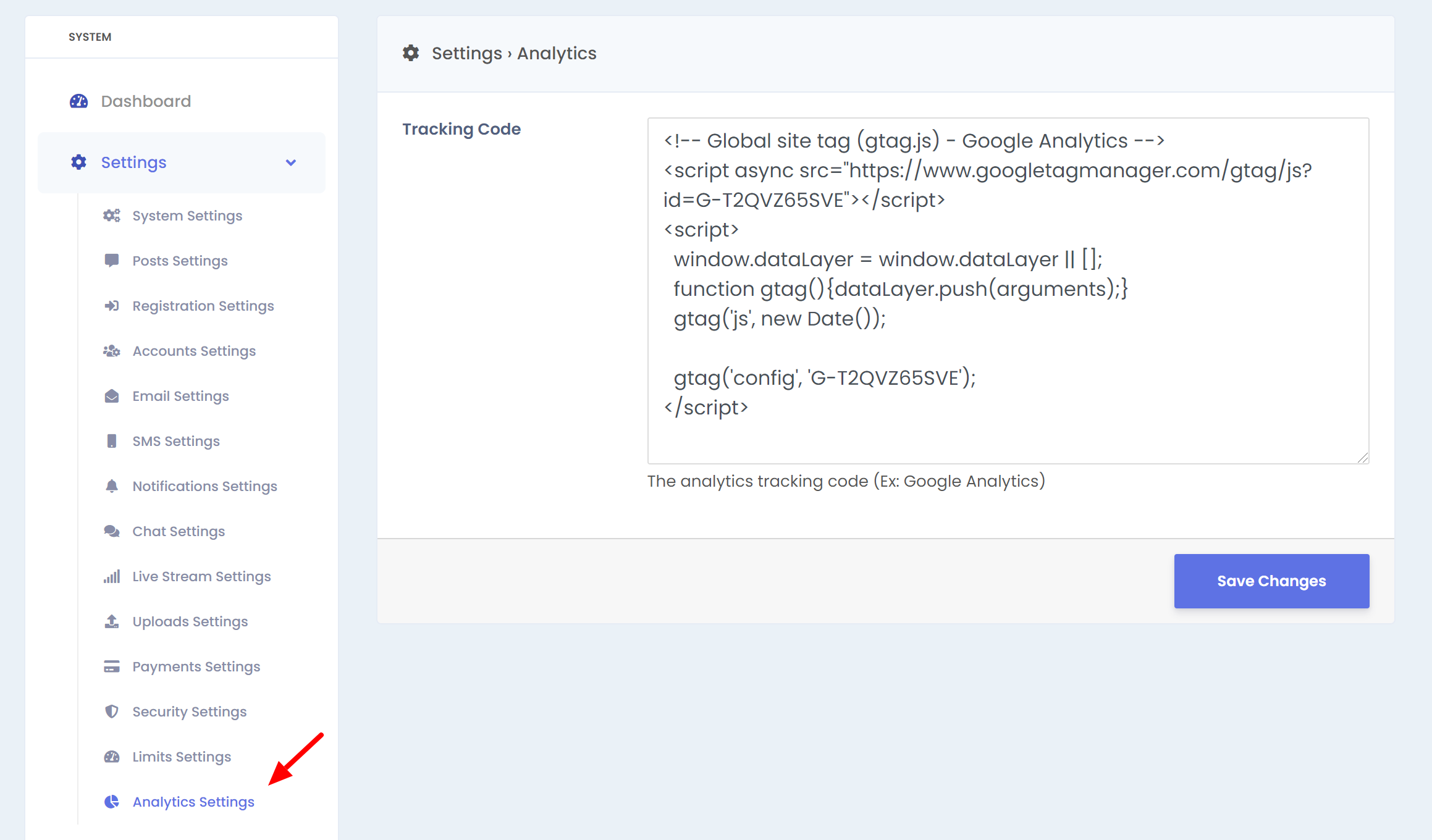Viewport: 1432px width, 840px height.
Task: Open Notifications Settings link
Action: pyautogui.click(x=204, y=486)
